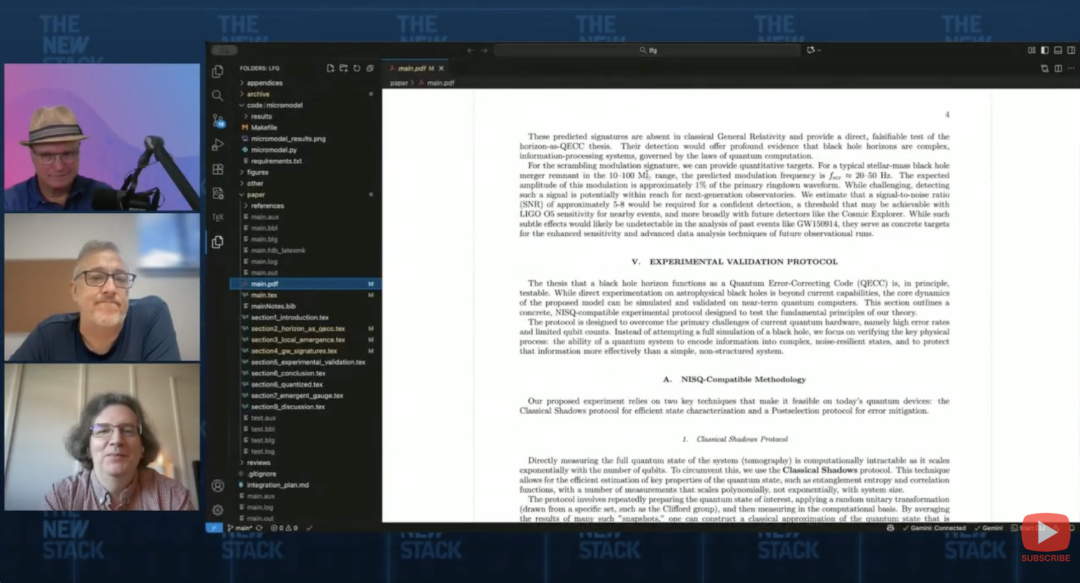Open the Search view in activity bar
Image resolution: width=1080 pixels, height=583 pixels.
click(x=217, y=96)
